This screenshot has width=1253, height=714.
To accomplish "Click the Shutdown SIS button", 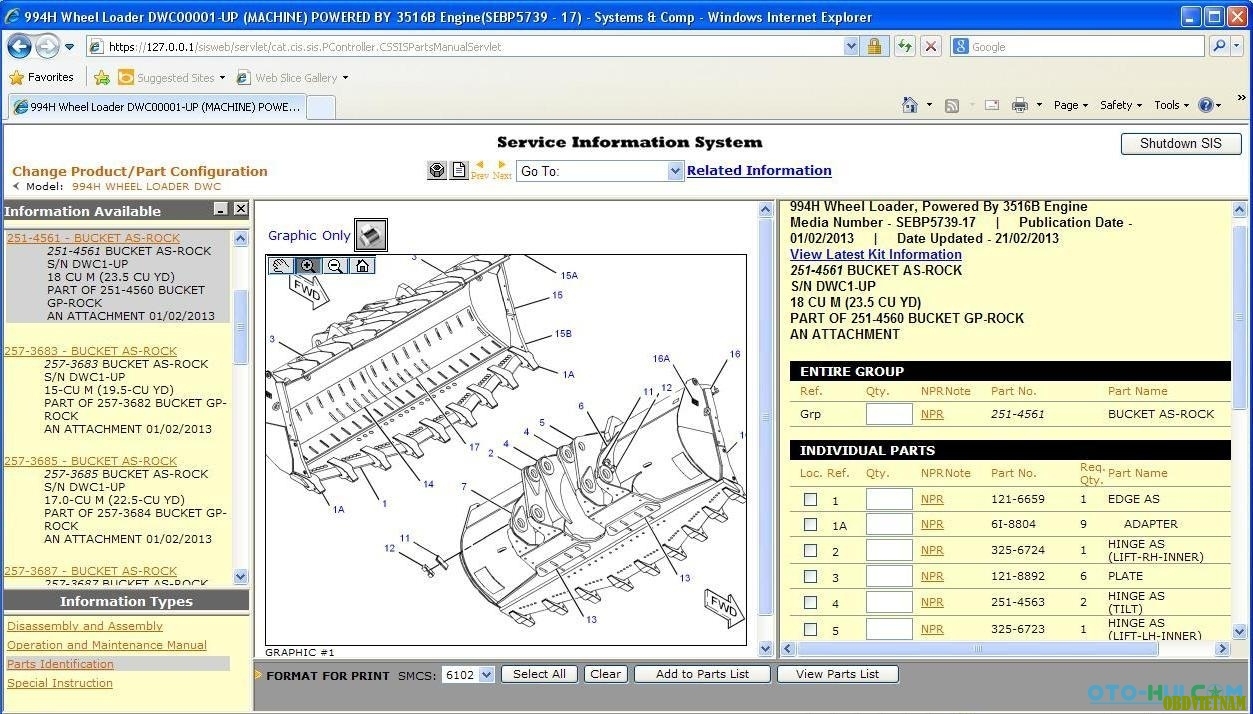I will pyautogui.click(x=1180, y=143).
